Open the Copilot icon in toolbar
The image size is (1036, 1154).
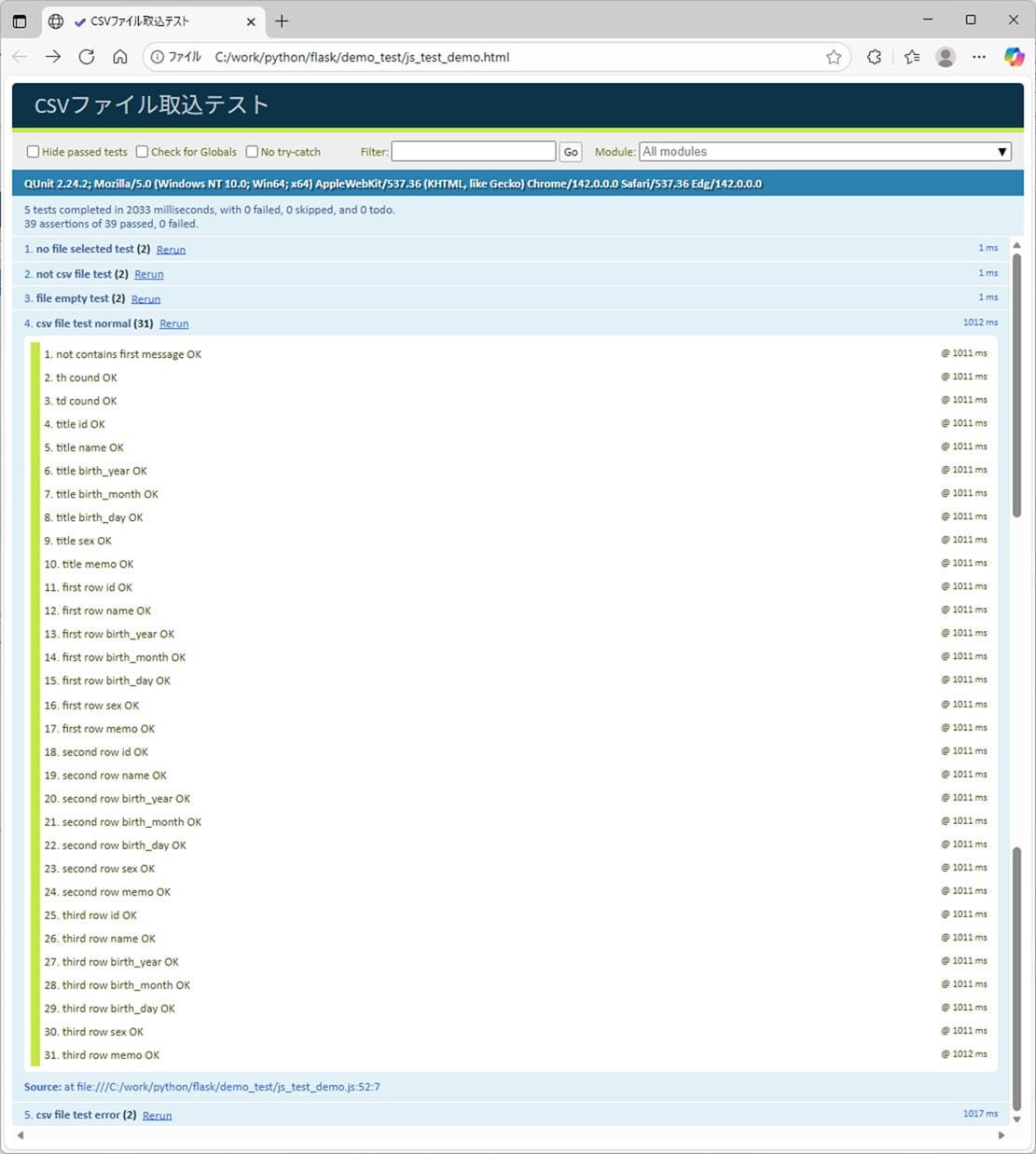1014,57
